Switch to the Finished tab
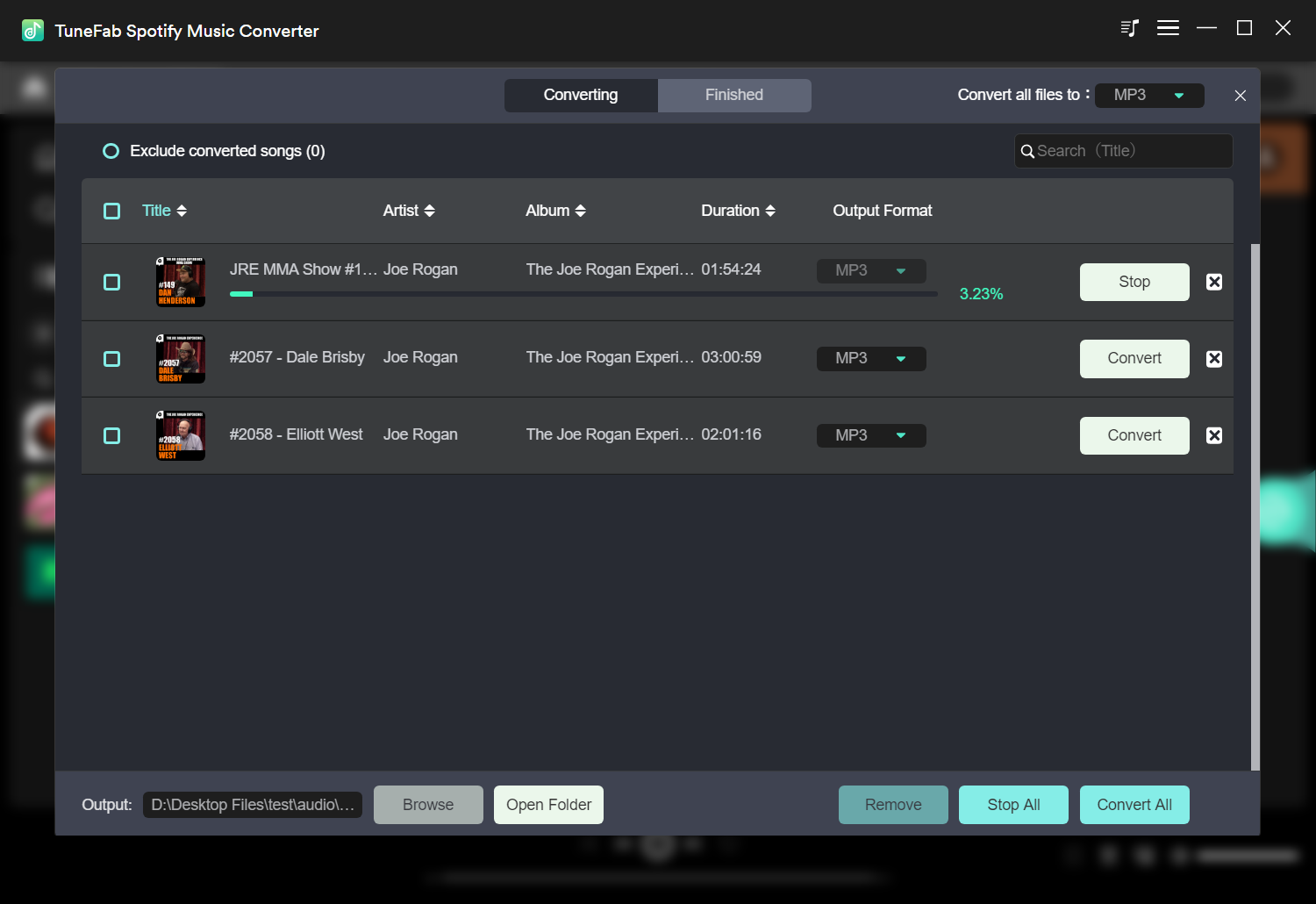 point(733,95)
